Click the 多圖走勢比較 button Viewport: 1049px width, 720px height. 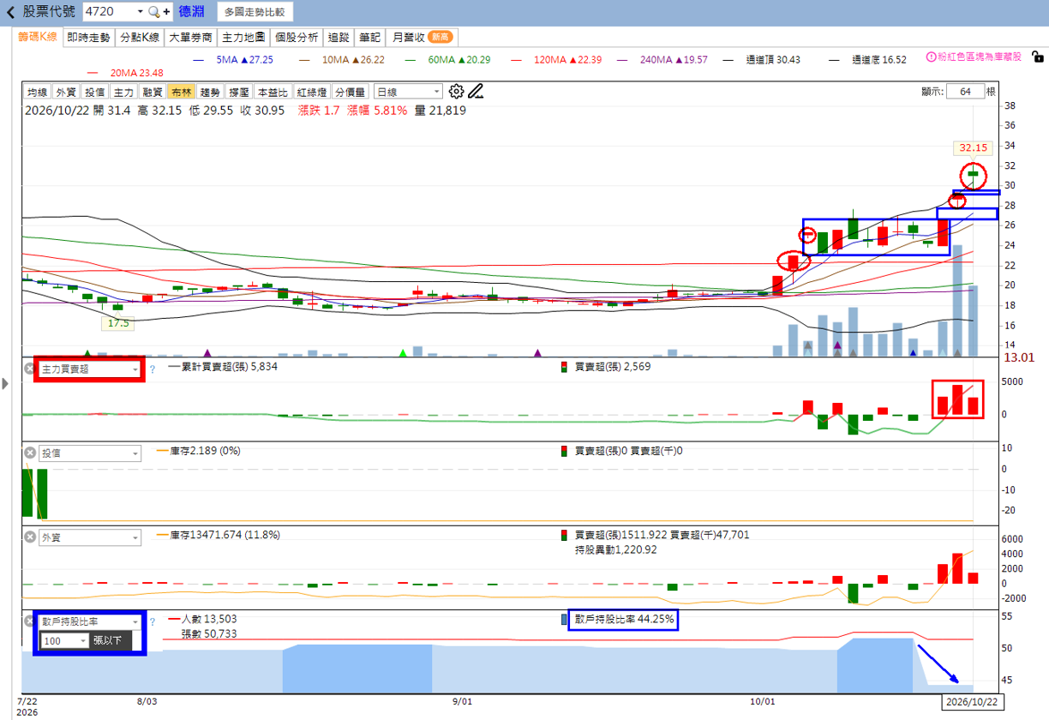tap(254, 12)
